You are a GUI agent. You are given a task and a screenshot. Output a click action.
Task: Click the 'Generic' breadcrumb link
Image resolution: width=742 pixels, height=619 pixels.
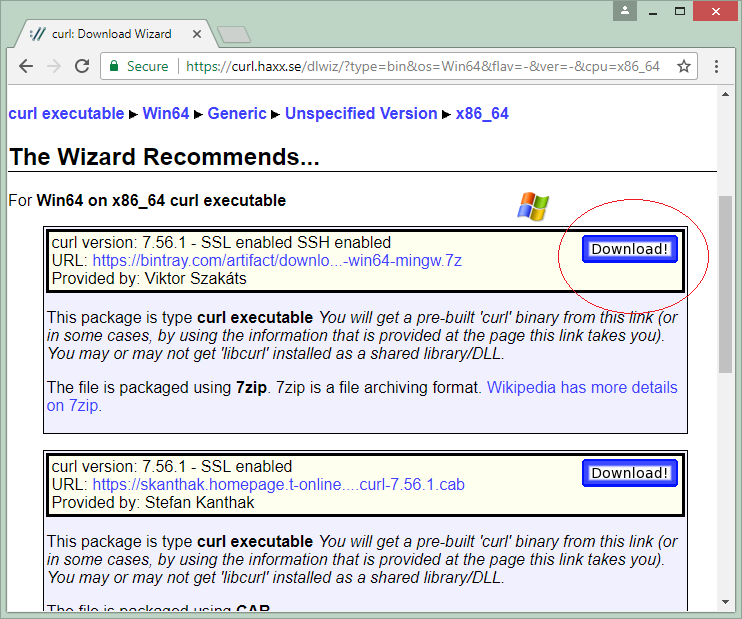(x=237, y=114)
